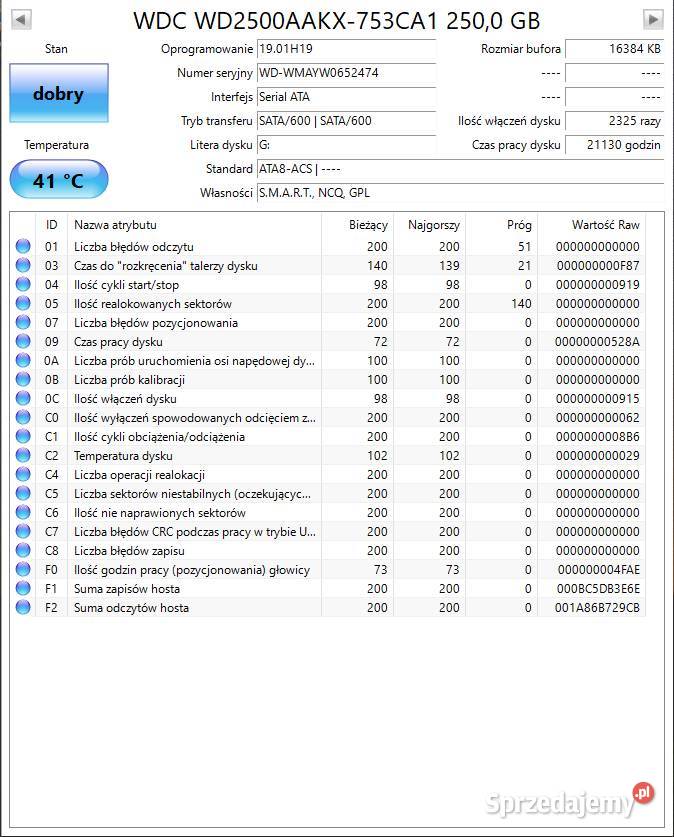Viewport: 674px width, 837px height.
Task: Click the 'Najgorszy' column header
Action: coord(430,225)
